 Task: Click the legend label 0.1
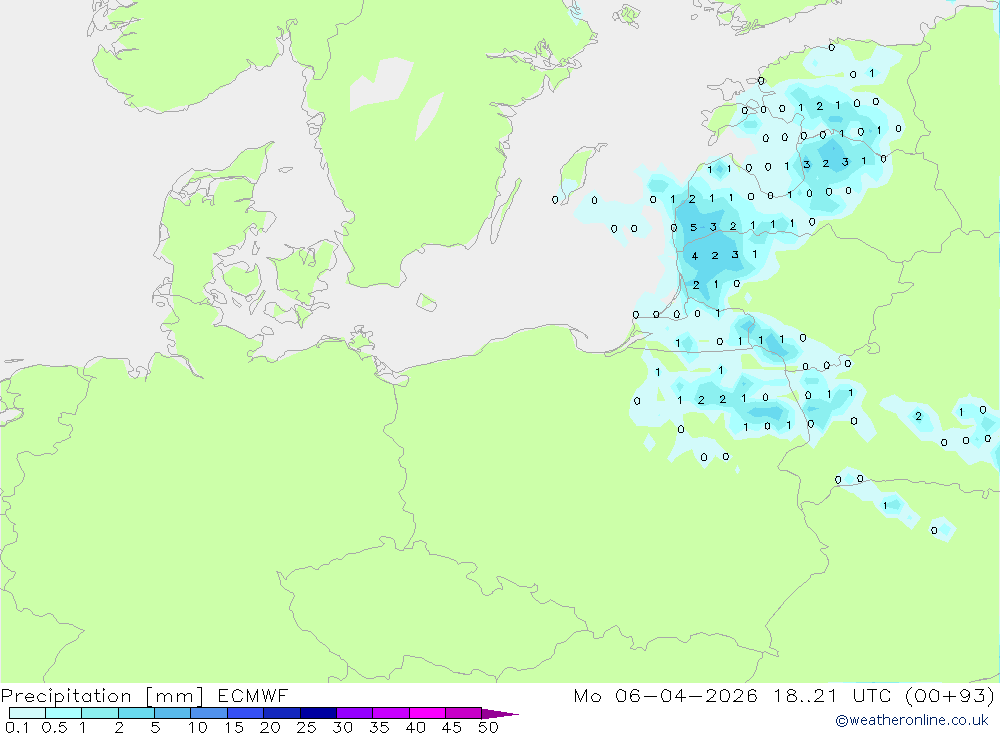click(x=17, y=727)
